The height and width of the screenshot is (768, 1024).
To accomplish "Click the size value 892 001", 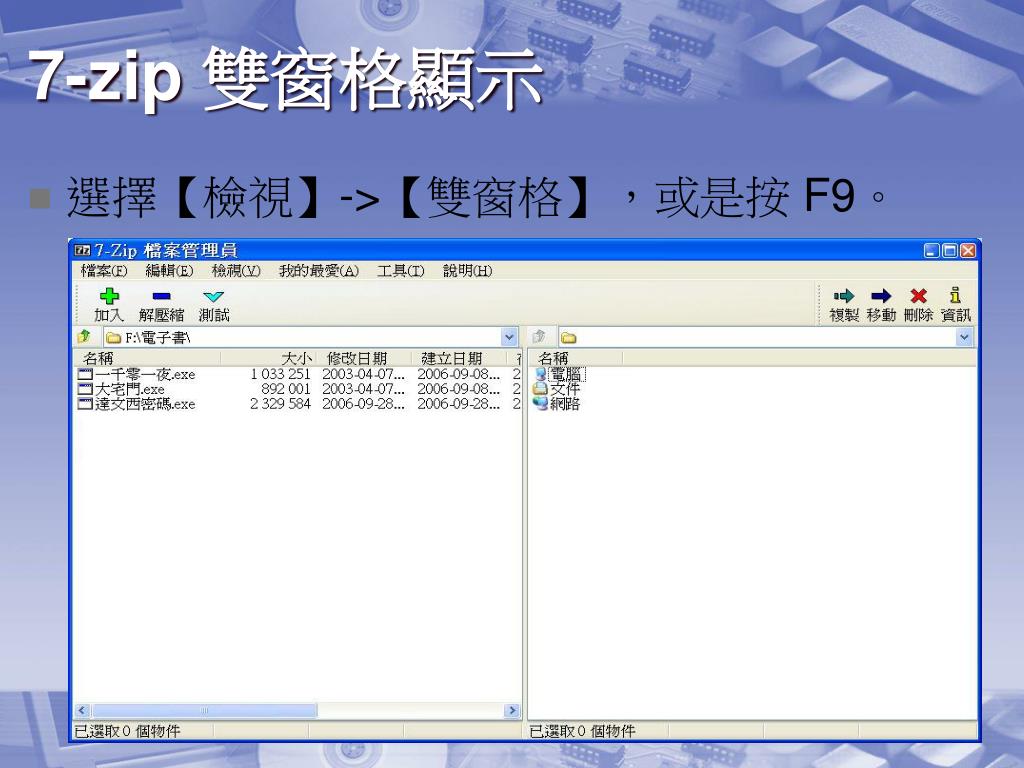I will pyautogui.click(x=286, y=389).
